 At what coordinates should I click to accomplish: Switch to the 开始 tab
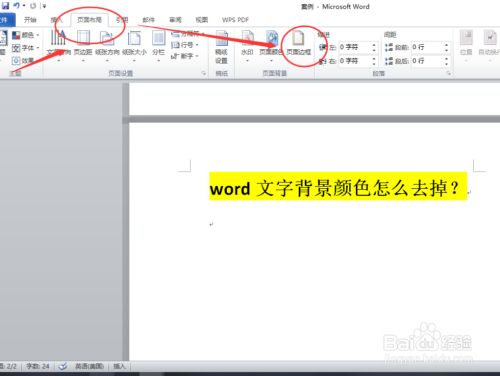[30, 20]
